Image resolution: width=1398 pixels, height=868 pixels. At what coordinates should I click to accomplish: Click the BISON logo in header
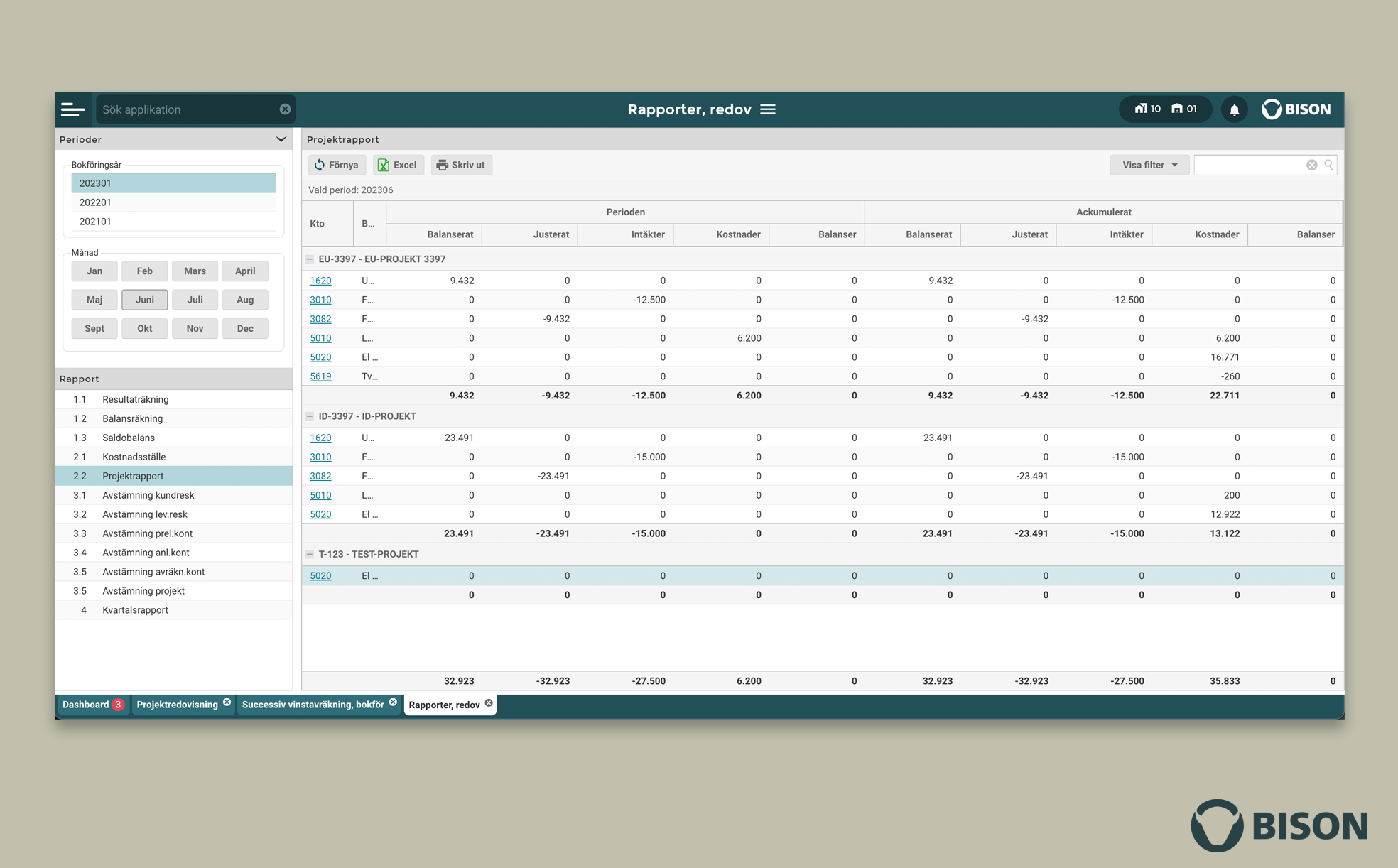pyautogui.click(x=1296, y=109)
